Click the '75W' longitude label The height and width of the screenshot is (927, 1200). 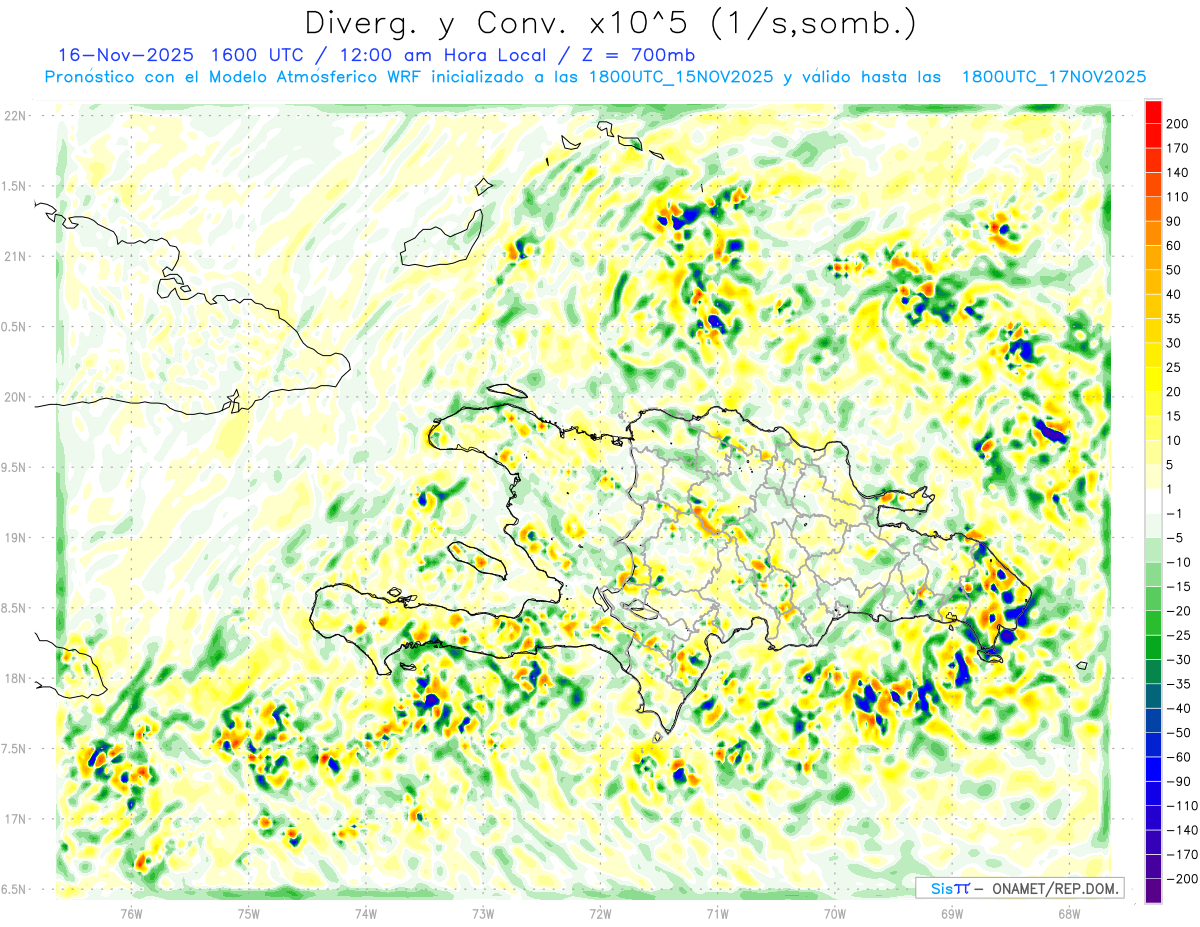[x=249, y=913]
